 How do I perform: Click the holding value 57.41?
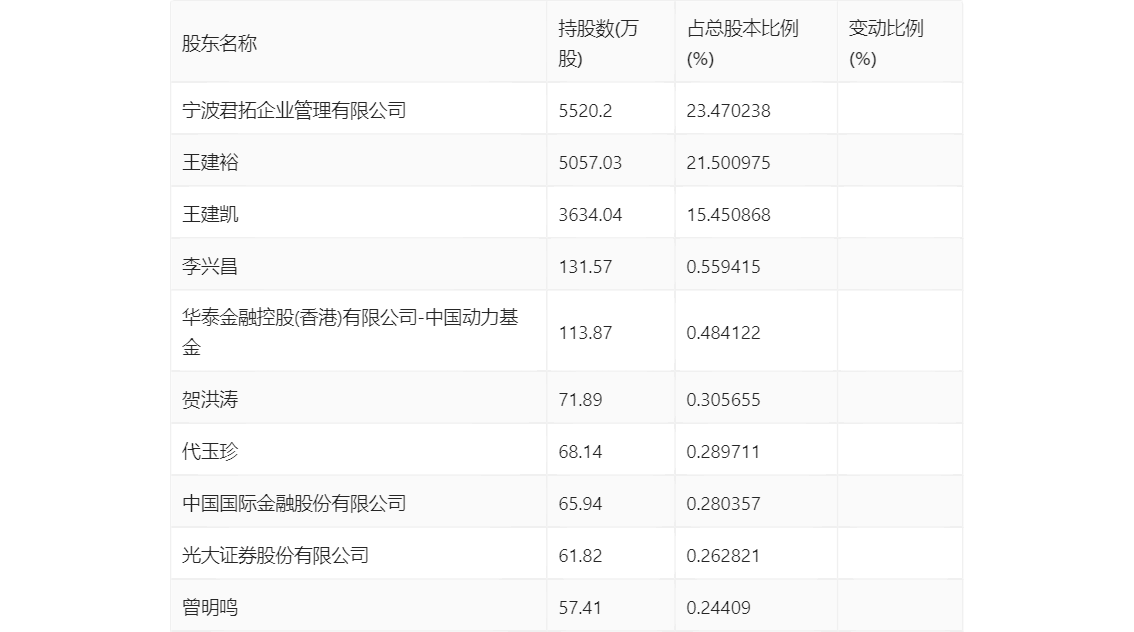[580, 608]
